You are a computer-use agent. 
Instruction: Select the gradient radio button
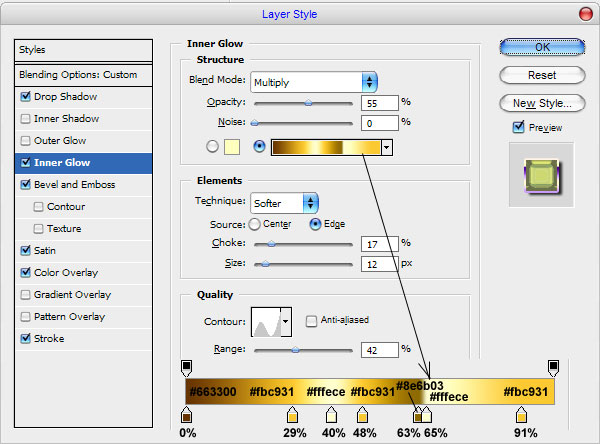coord(259,146)
